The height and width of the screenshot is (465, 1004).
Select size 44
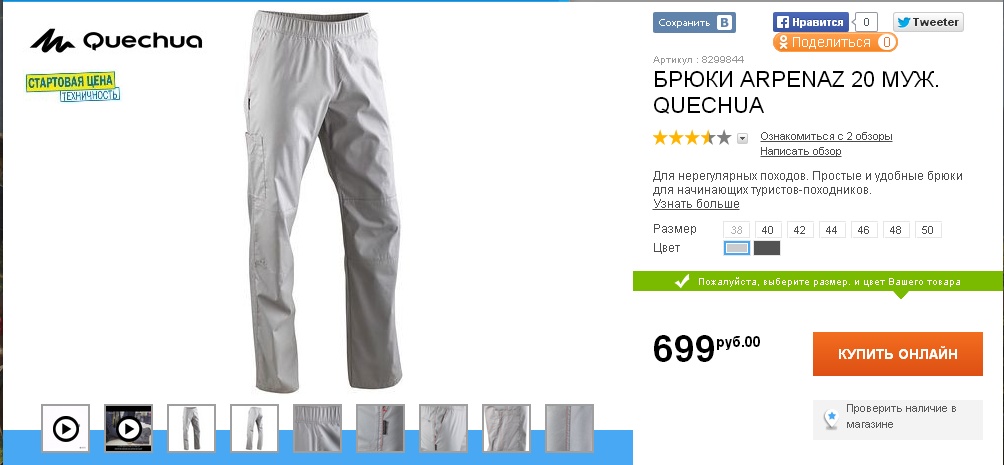coord(832,230)
